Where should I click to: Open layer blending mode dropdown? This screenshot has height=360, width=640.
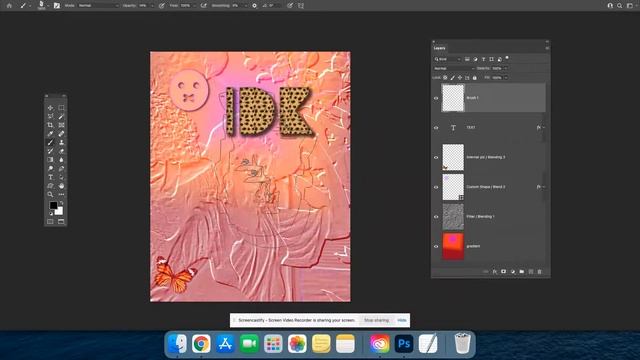tap(454, 69)
